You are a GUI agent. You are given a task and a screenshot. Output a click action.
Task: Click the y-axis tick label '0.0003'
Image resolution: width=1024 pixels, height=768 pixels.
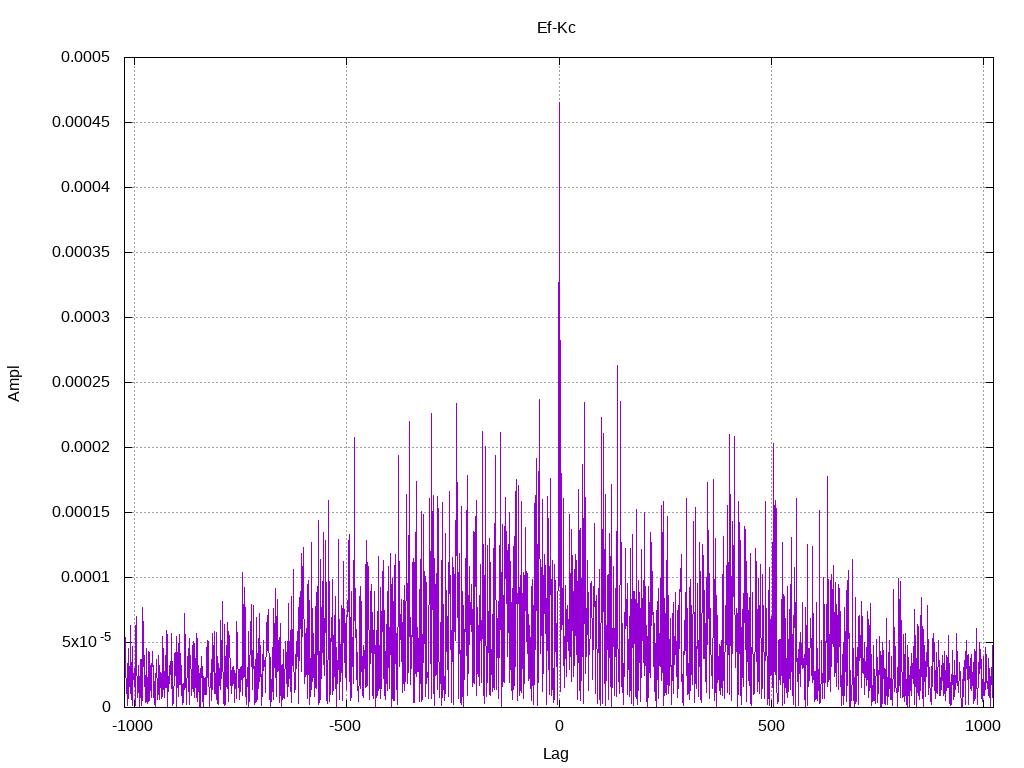86,317
